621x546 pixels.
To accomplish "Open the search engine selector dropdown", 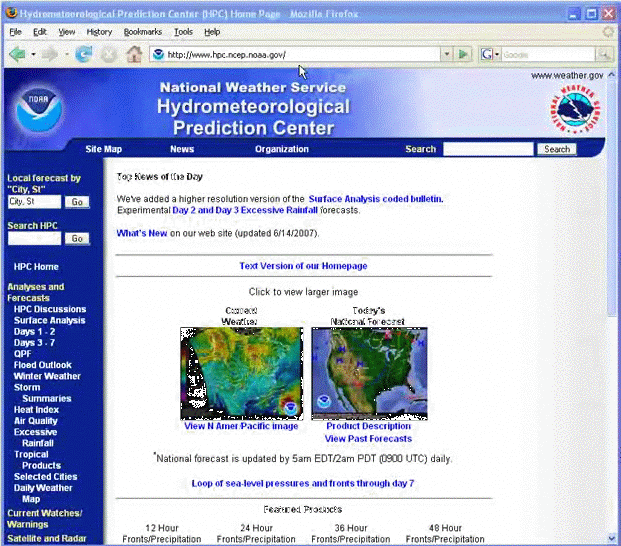I will (x=497, y=54).
